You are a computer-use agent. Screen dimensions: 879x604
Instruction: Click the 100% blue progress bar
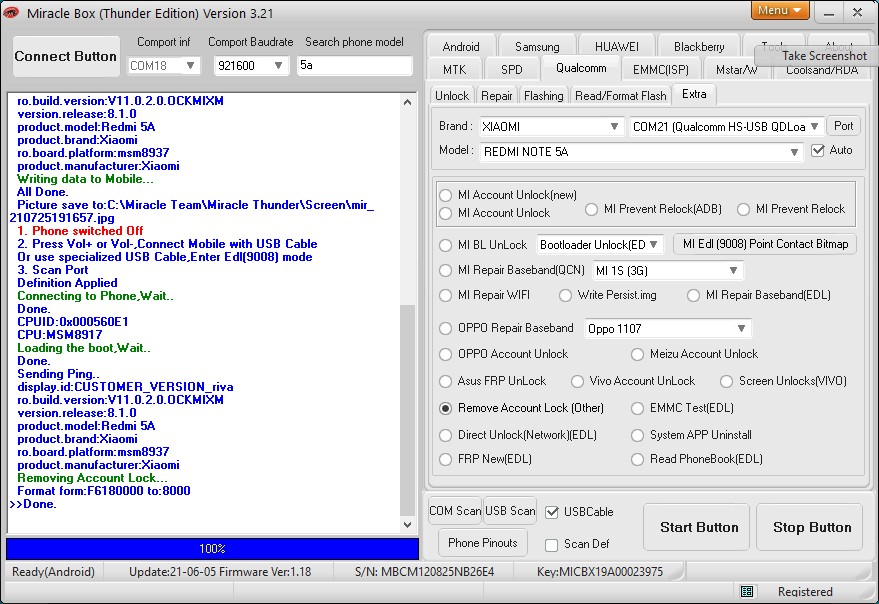(x=212, y=549)
